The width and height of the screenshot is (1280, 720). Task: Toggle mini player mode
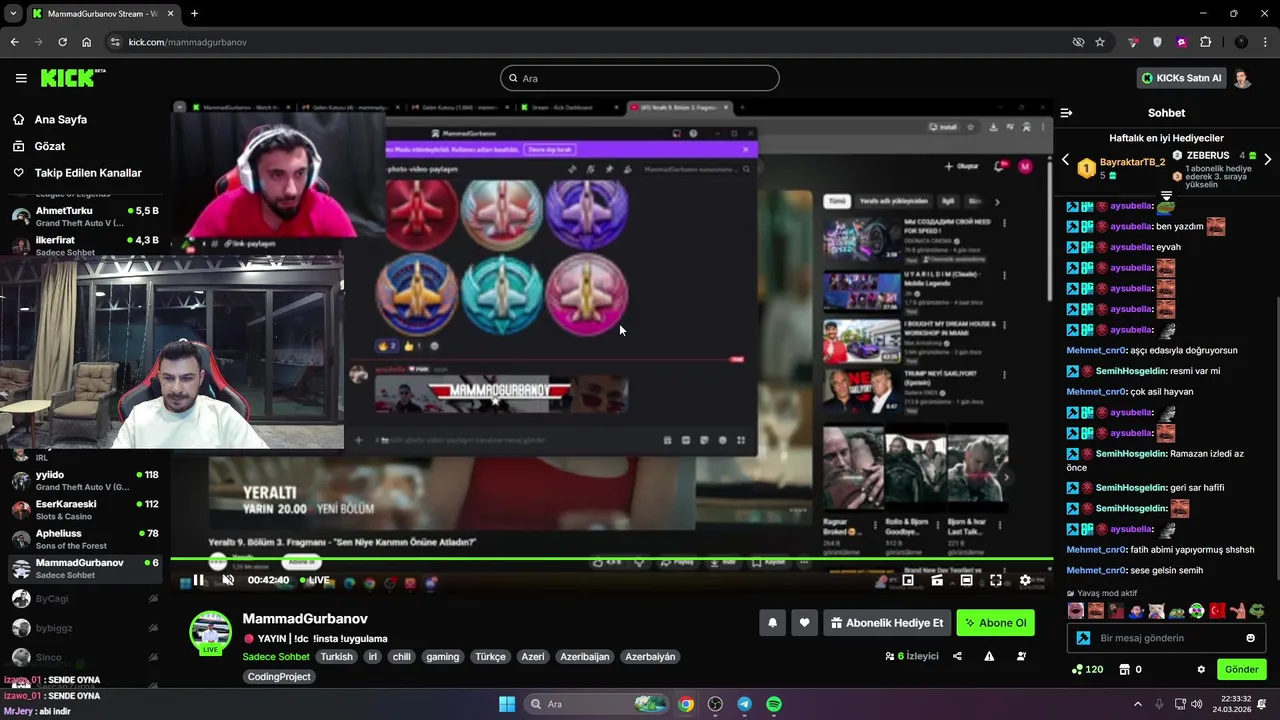[937, 580]
